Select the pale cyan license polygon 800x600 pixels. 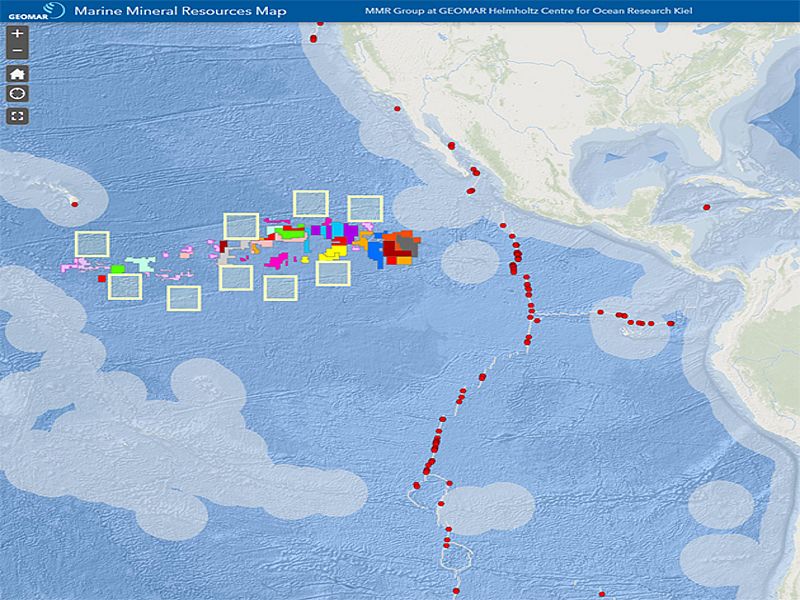point(143,263)
